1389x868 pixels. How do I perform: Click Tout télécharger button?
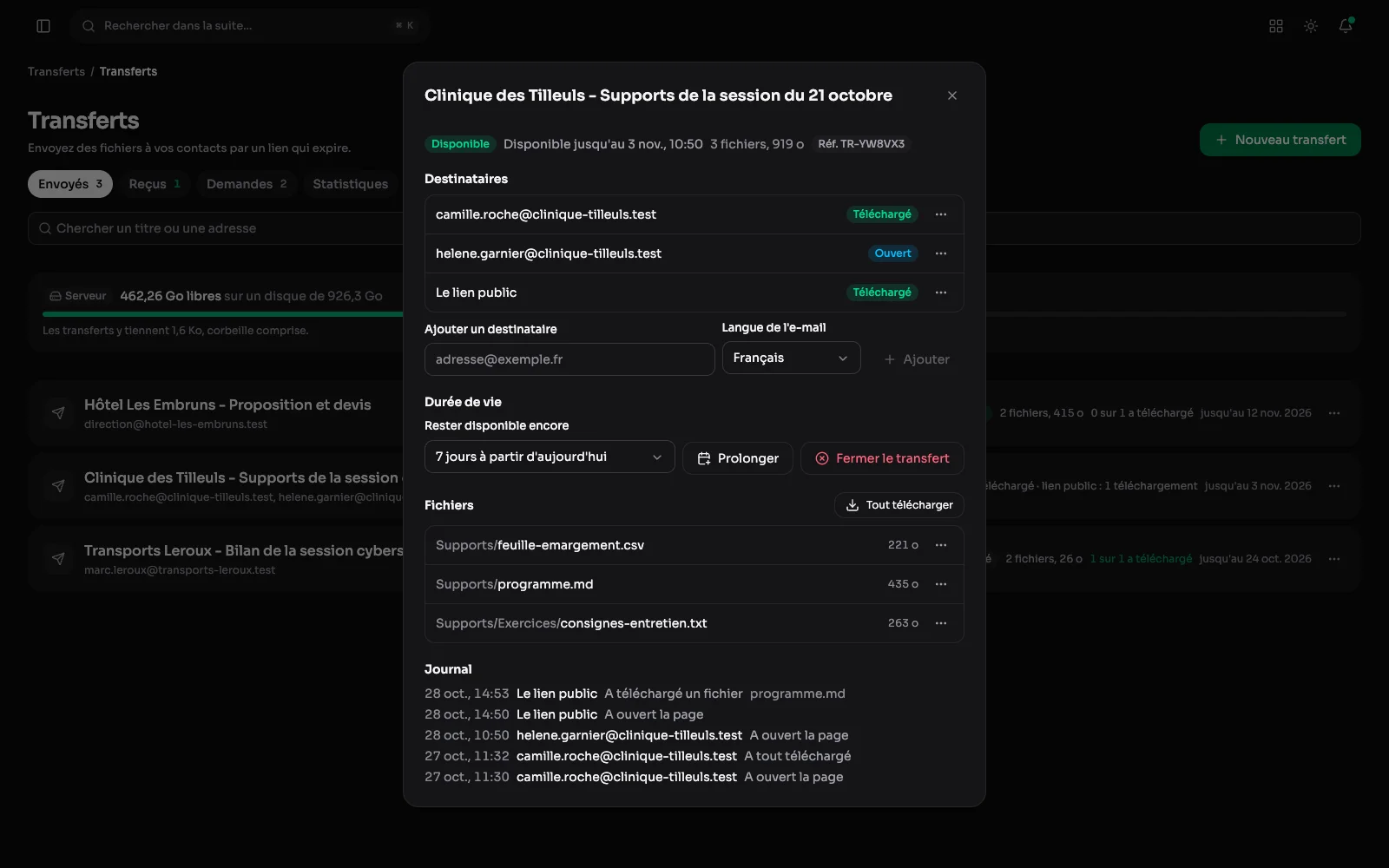899,505
